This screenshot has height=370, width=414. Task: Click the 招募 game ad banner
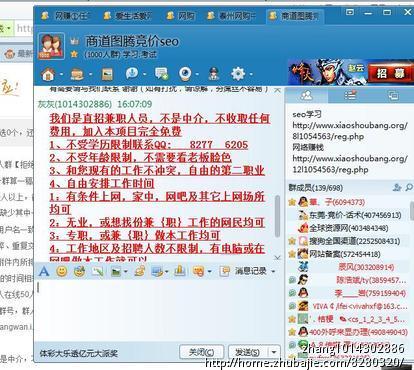pos(351,72)
